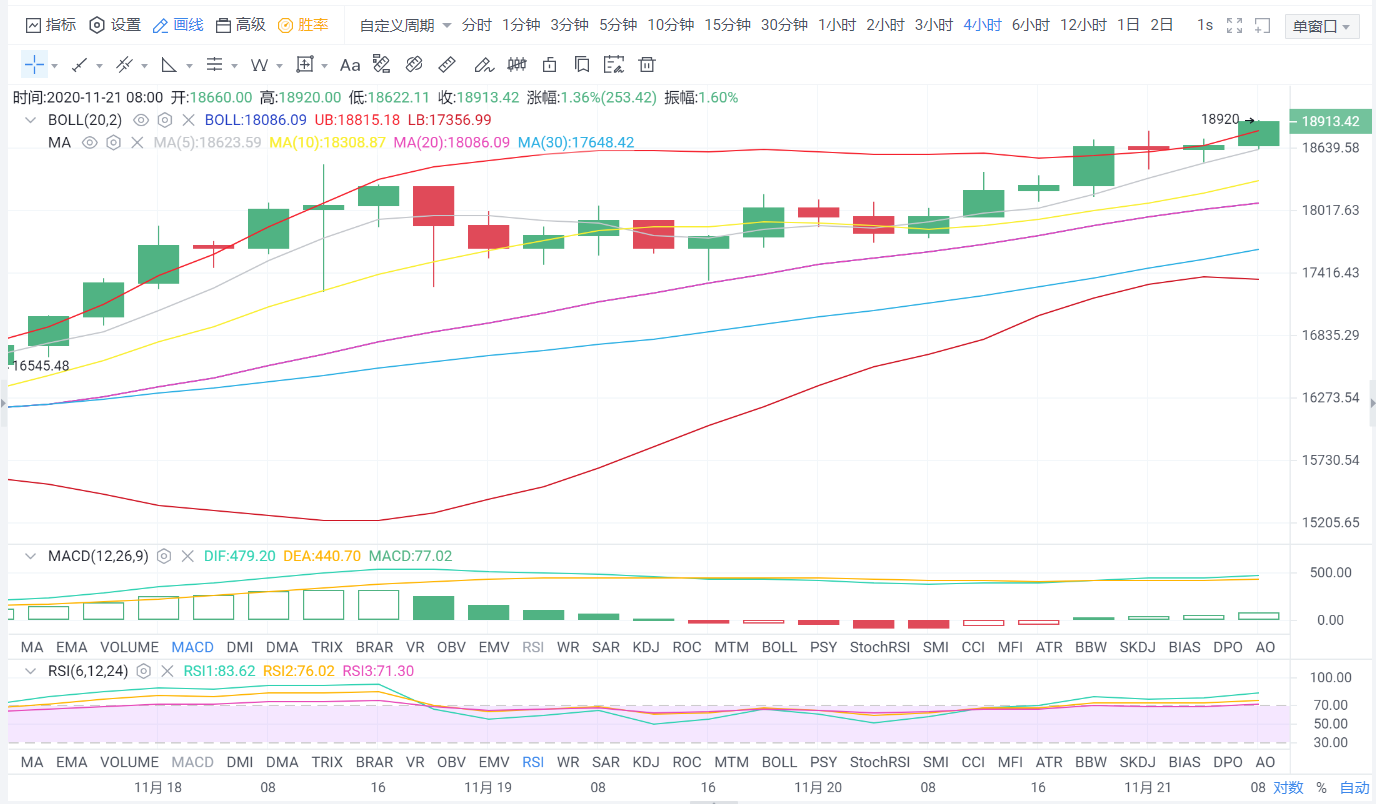Remove the MACD indicator with its X

click(187, 556)
